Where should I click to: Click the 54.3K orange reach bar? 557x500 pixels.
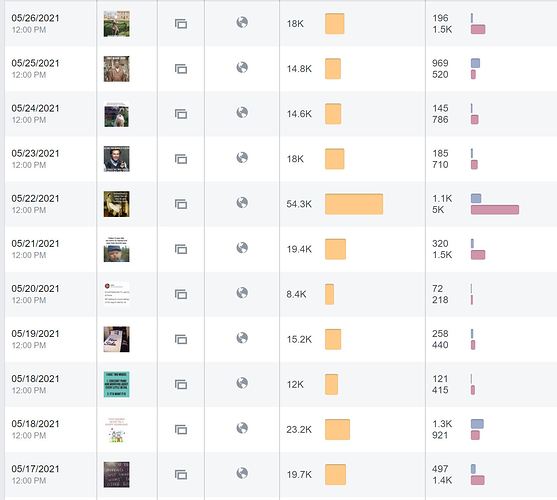click(x=354, y=204)
